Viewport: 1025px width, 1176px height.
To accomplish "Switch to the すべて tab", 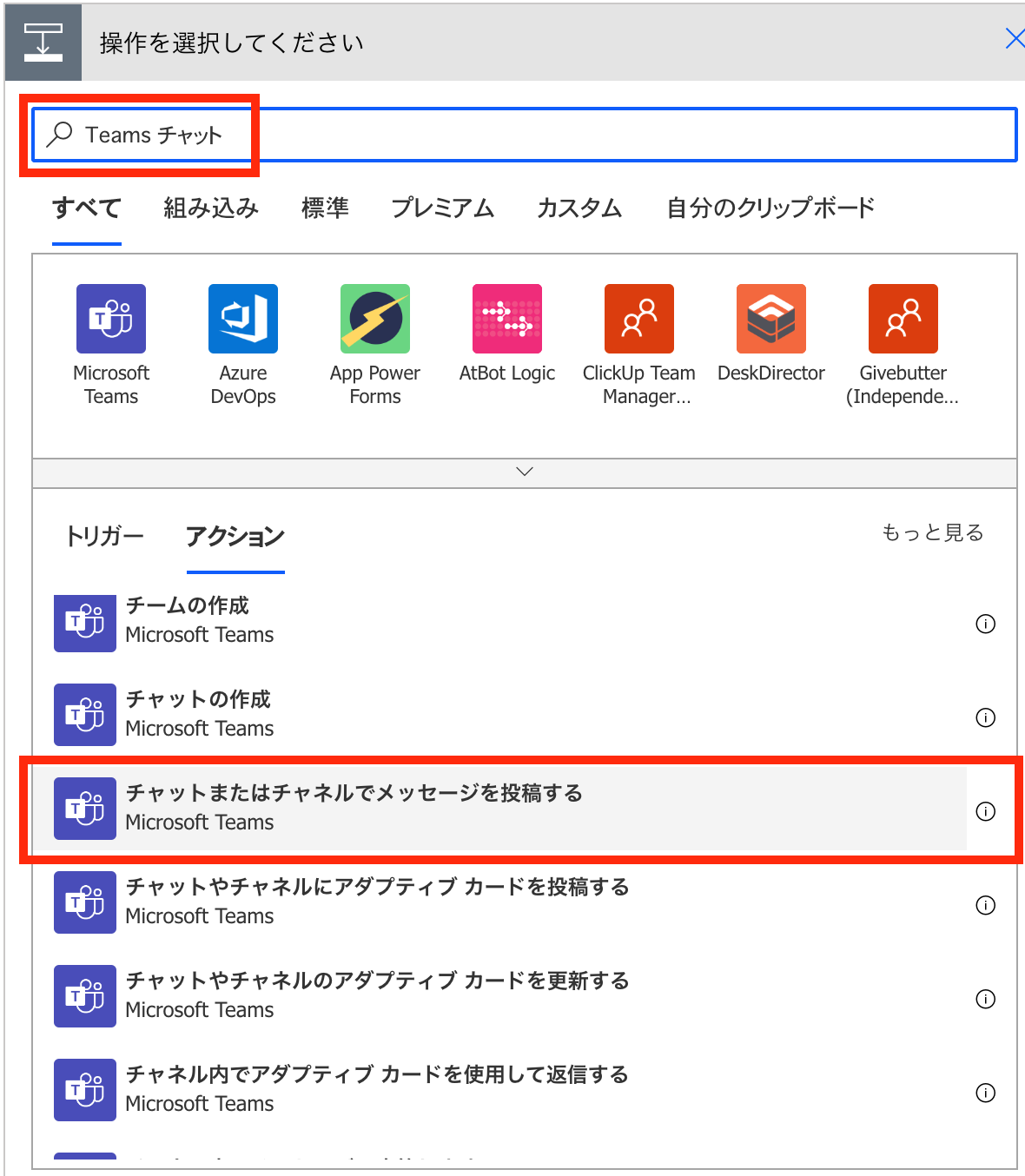I will (x=87, y=208).
